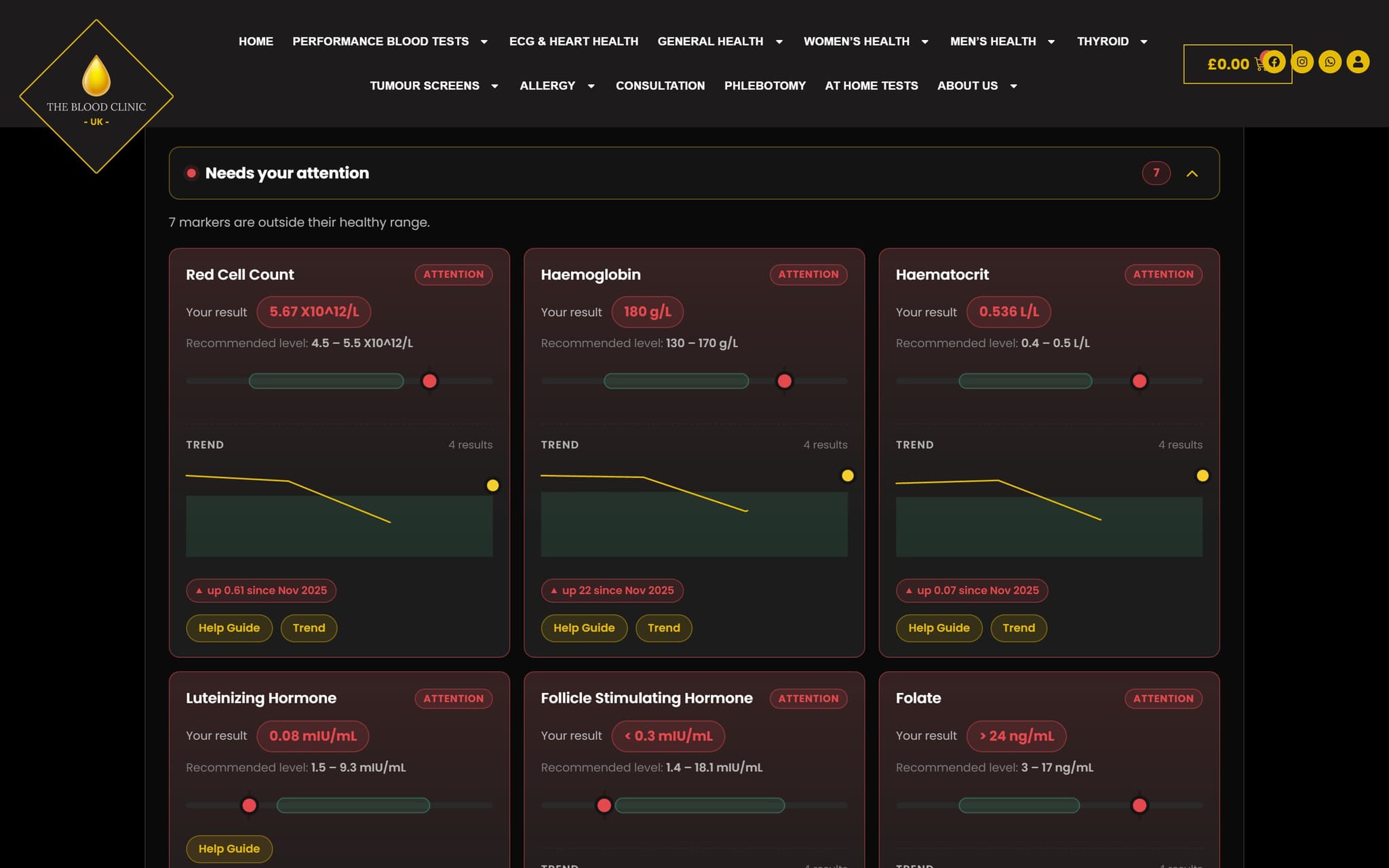Select latest point on Haematocrit trend

1202,476
